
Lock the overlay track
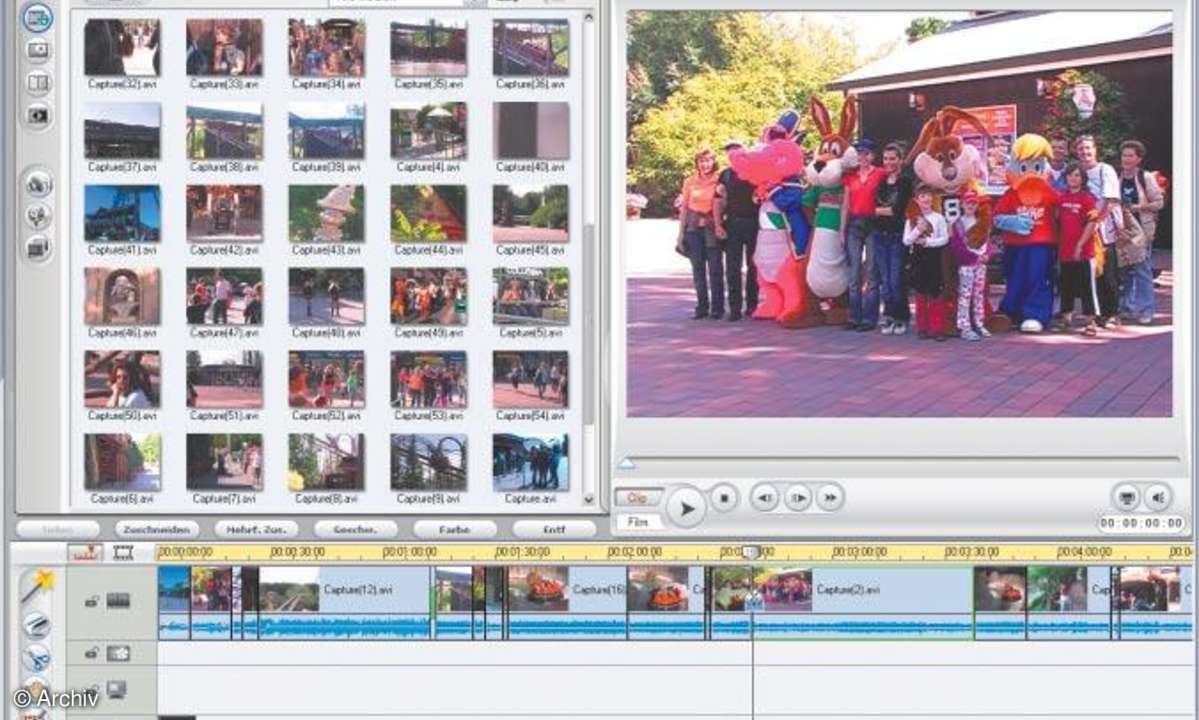(91, 653)
